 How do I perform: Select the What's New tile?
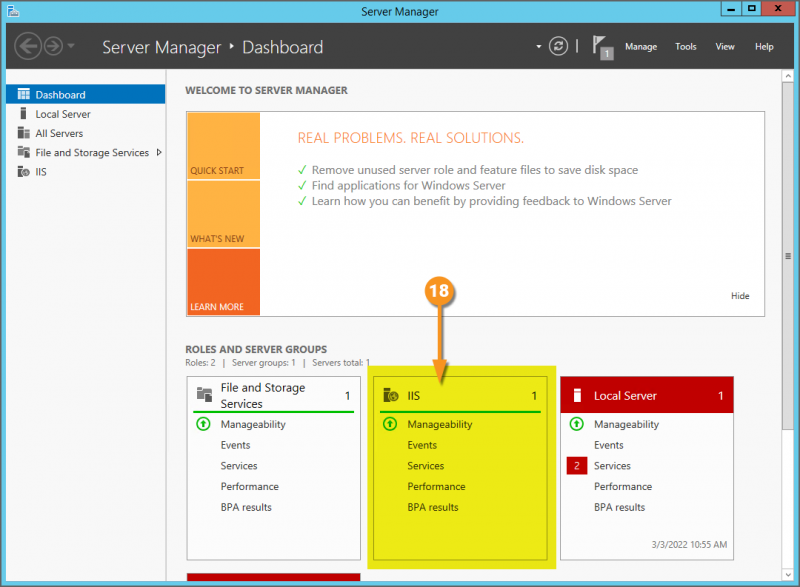pos(223,214)
